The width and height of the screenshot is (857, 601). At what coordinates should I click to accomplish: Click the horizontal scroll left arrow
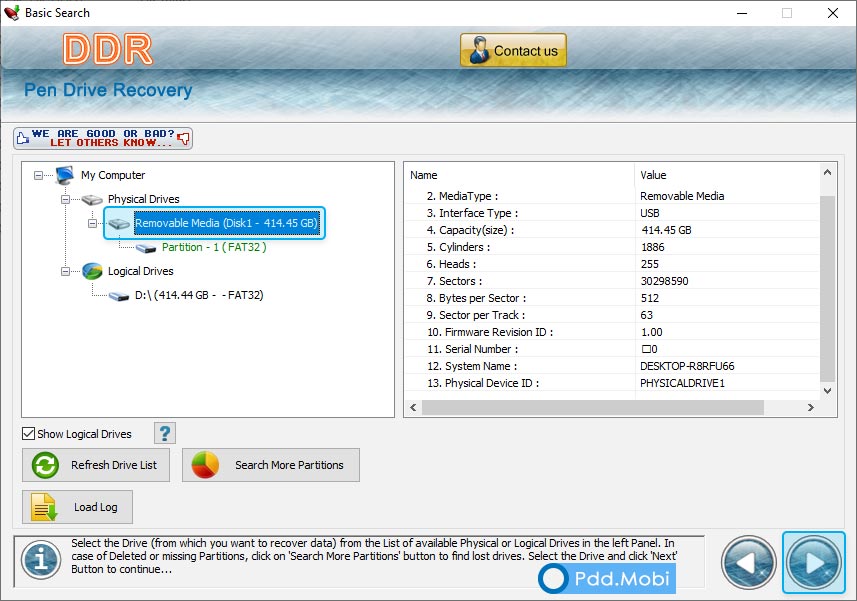pyautogui.click(x=413, y=408)
